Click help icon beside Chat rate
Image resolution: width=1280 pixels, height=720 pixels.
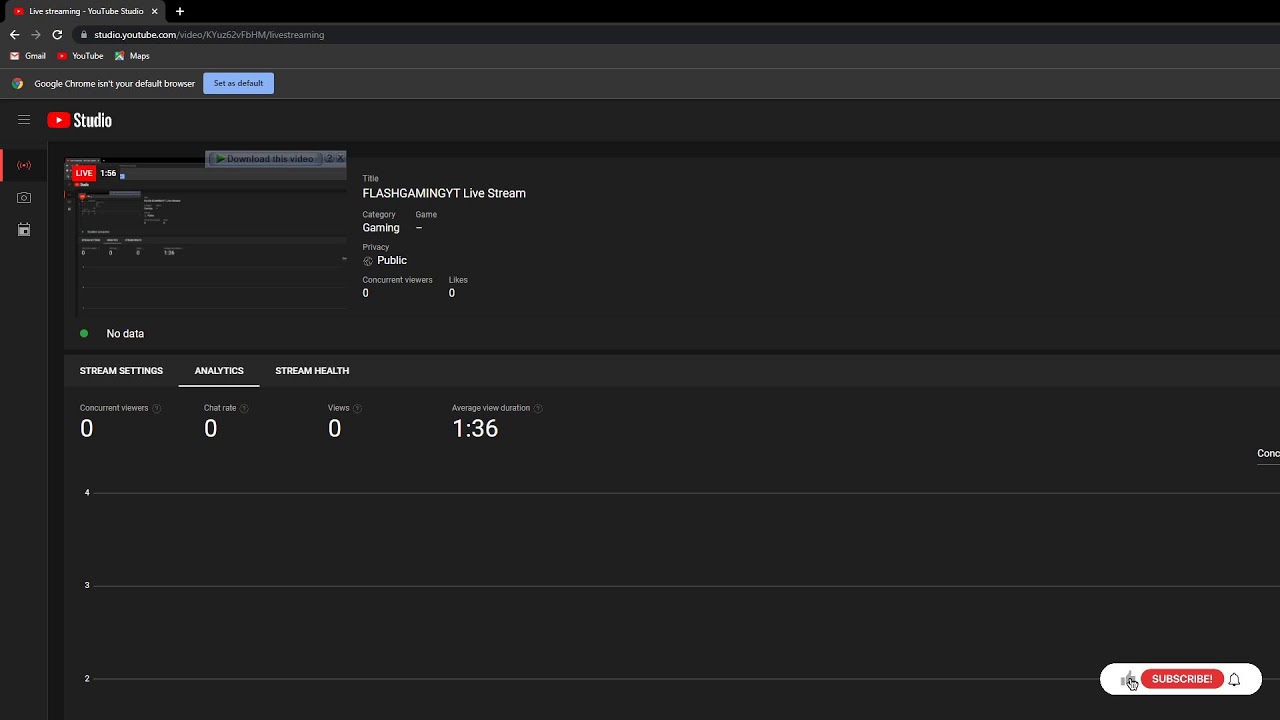point(244,408)
